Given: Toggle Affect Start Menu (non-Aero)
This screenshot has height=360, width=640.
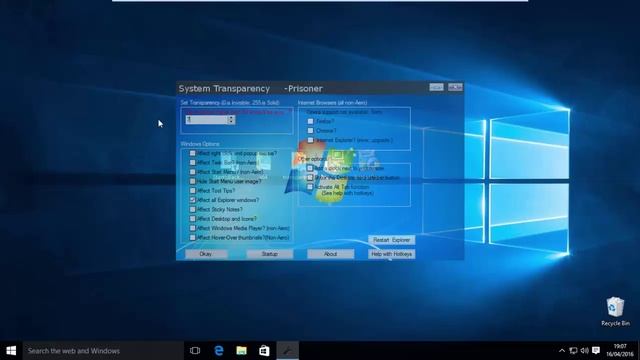Looking at the screenshot, I should (193, 172).
